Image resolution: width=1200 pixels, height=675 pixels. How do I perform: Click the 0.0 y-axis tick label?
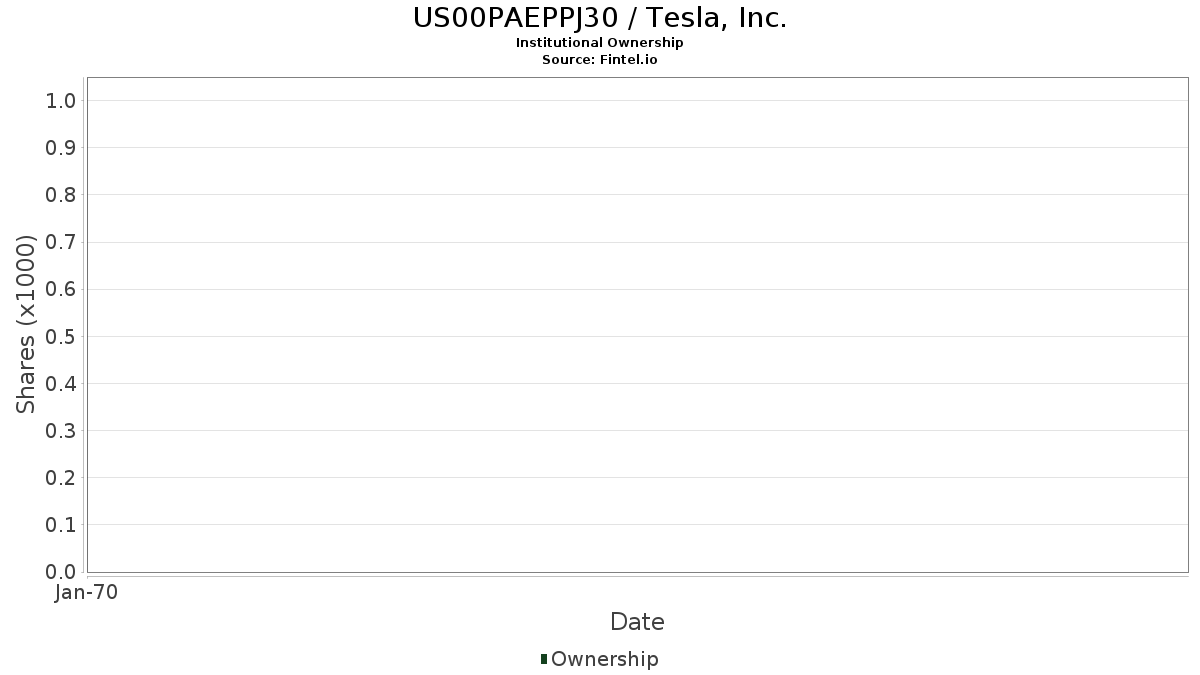coord(61,572)
